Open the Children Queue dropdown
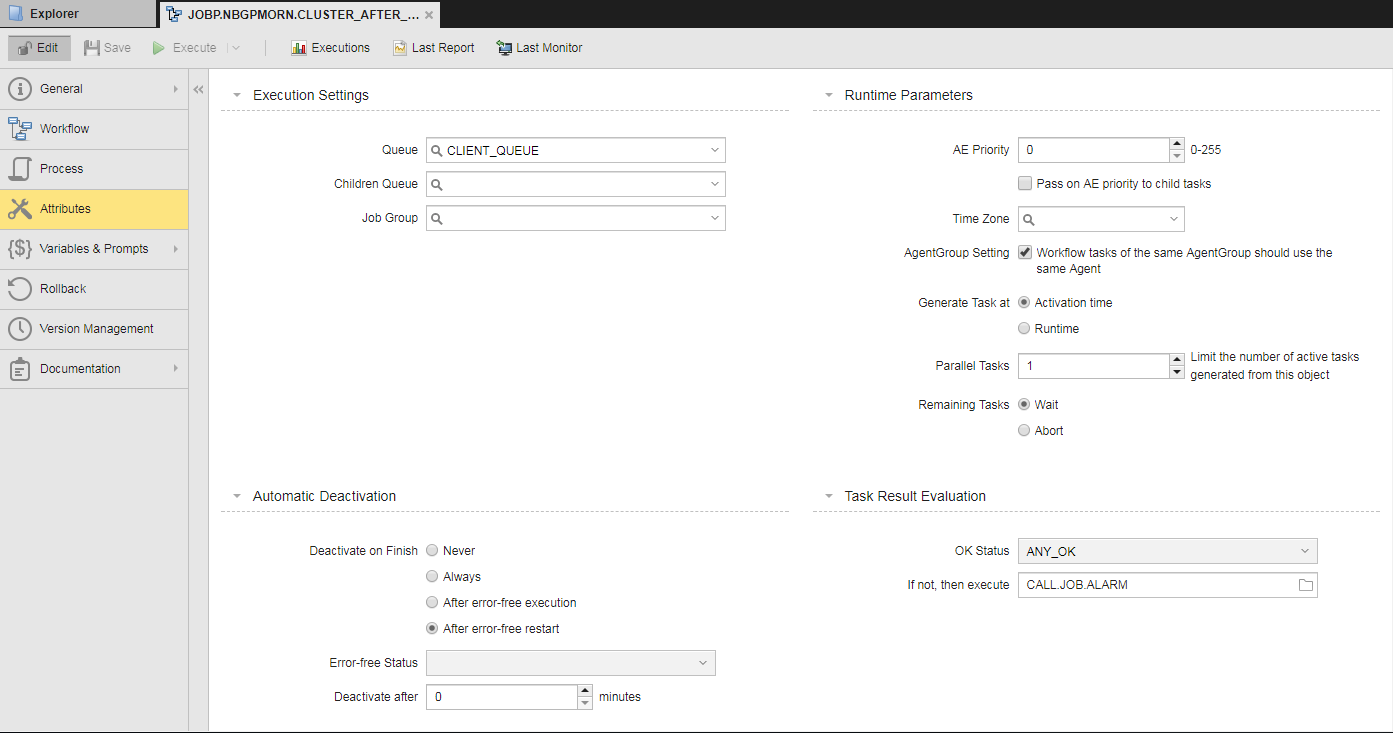Screen dimensions: 1393x733 [715, 185]
